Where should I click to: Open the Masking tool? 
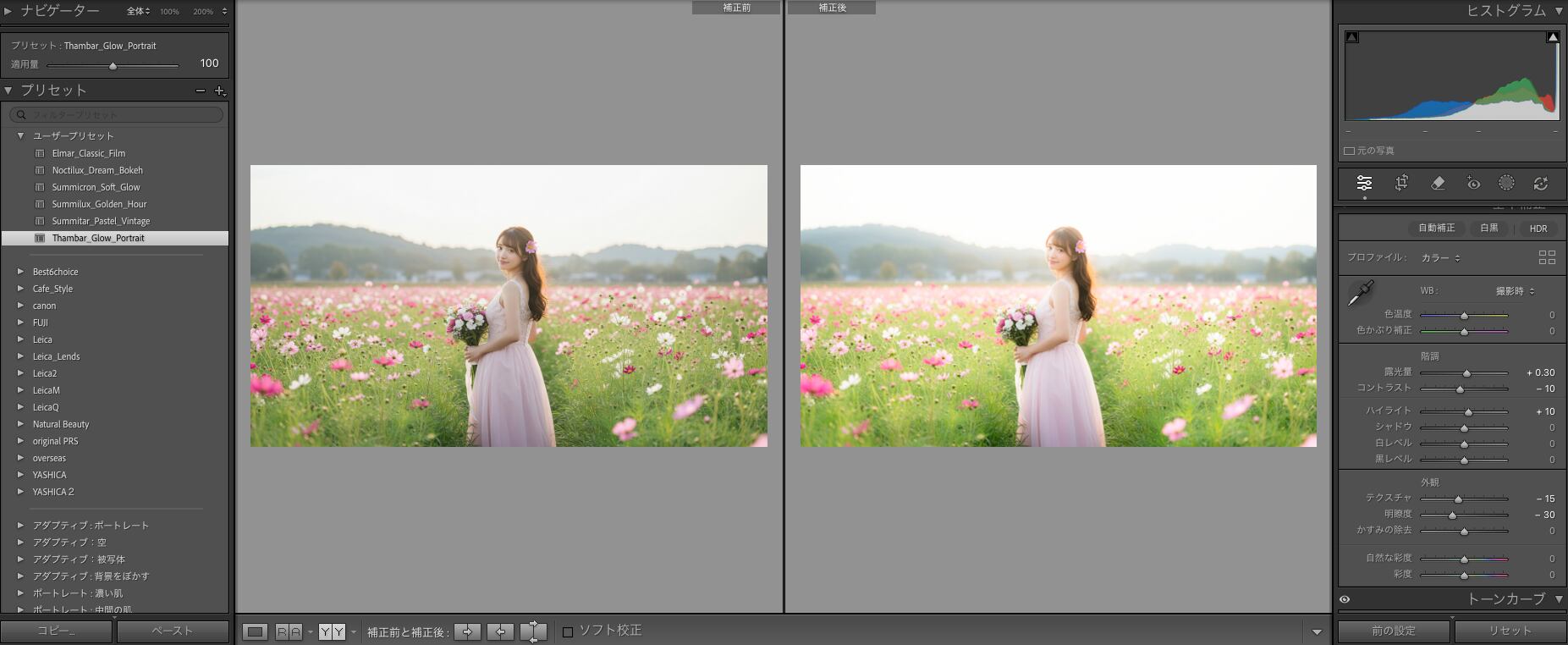coord(1506,183)
